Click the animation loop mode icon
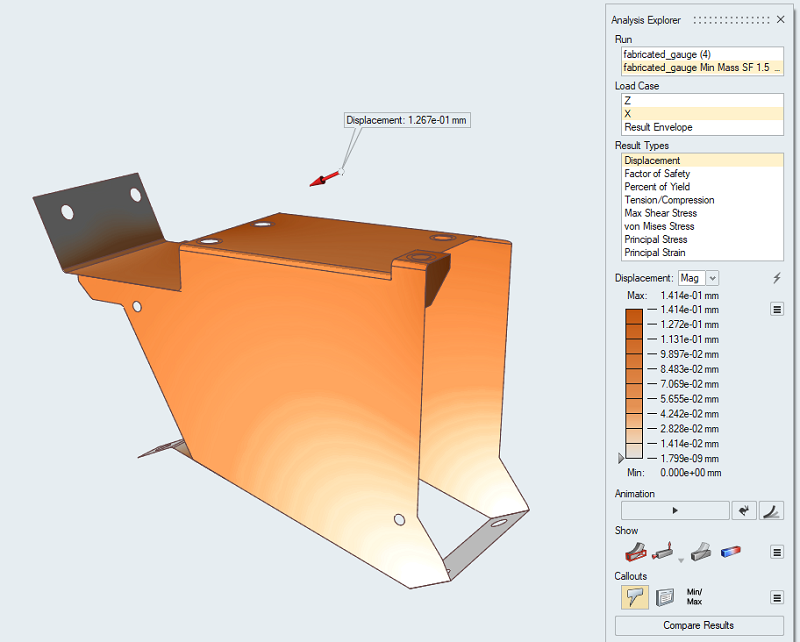 pos(743,510)
